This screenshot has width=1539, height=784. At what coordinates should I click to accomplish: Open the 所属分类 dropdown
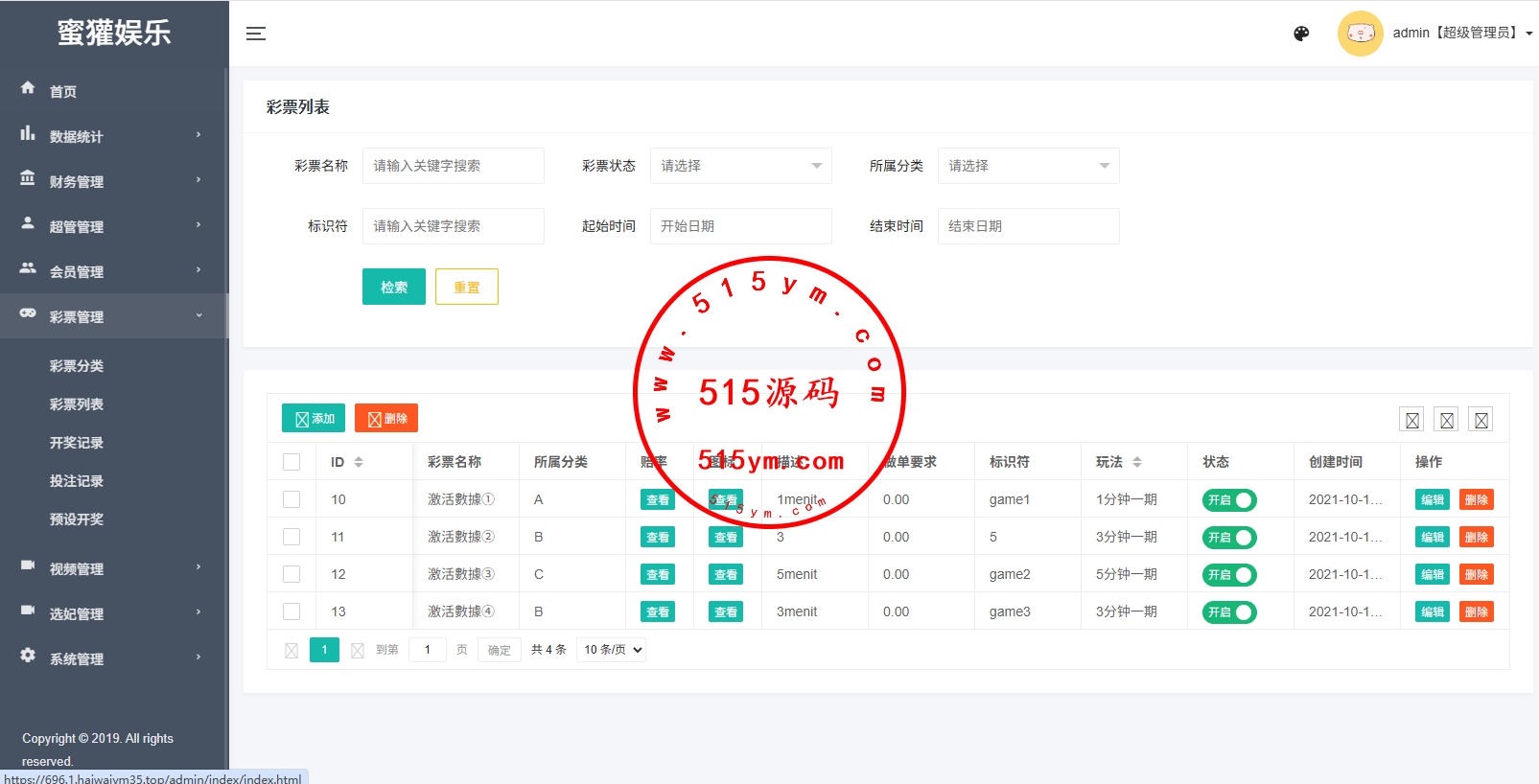point(1028,166)
